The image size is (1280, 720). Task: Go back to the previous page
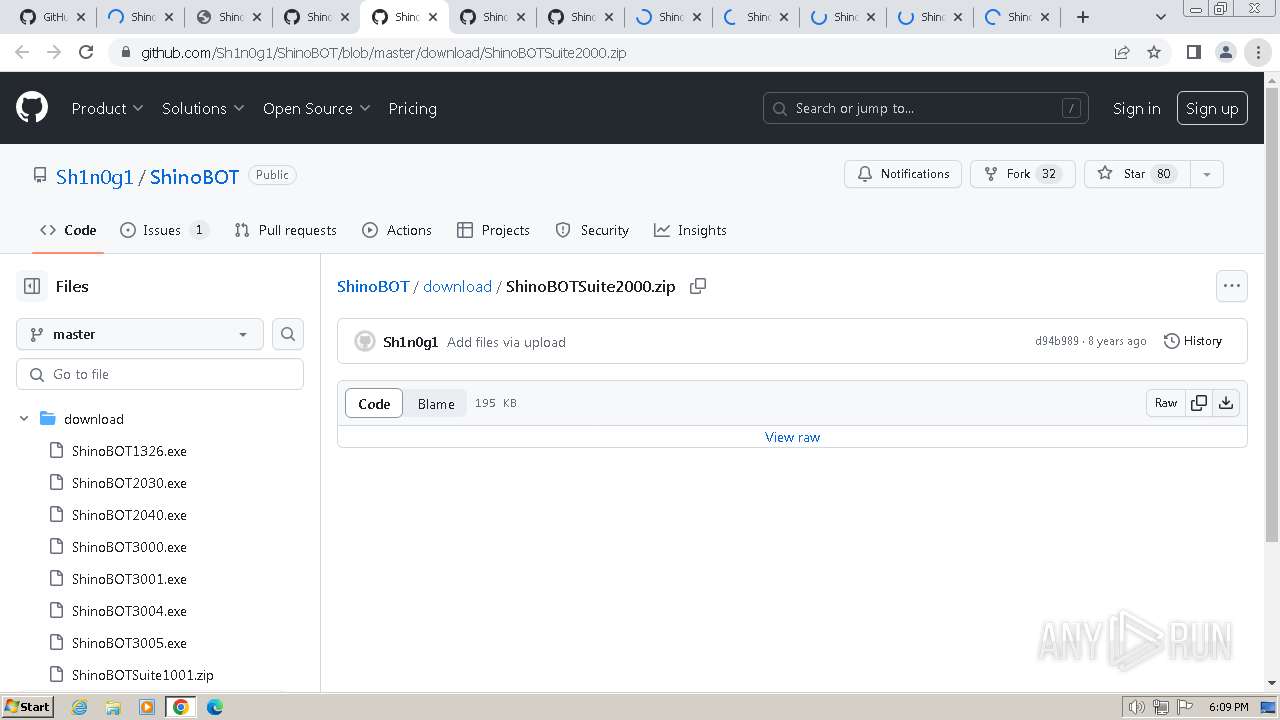[x=22, y=52]
